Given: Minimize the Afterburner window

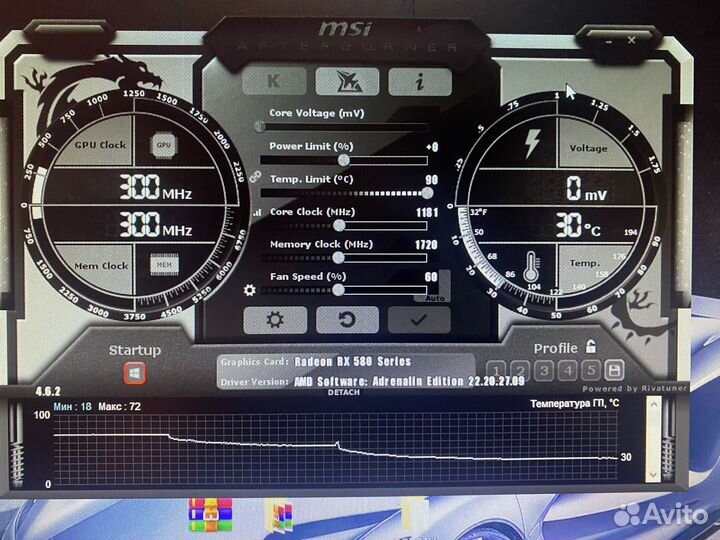Looking at the screenshot, I should tap(608, 41).
